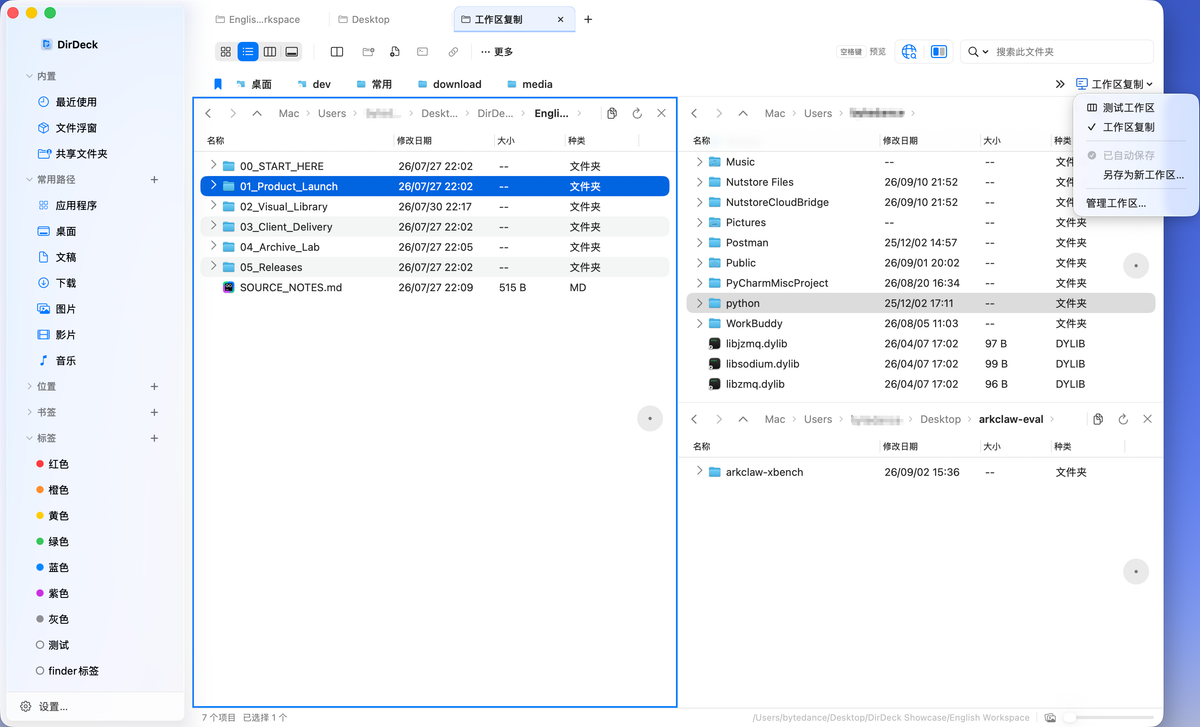Open the download bookmark folder

449,84
